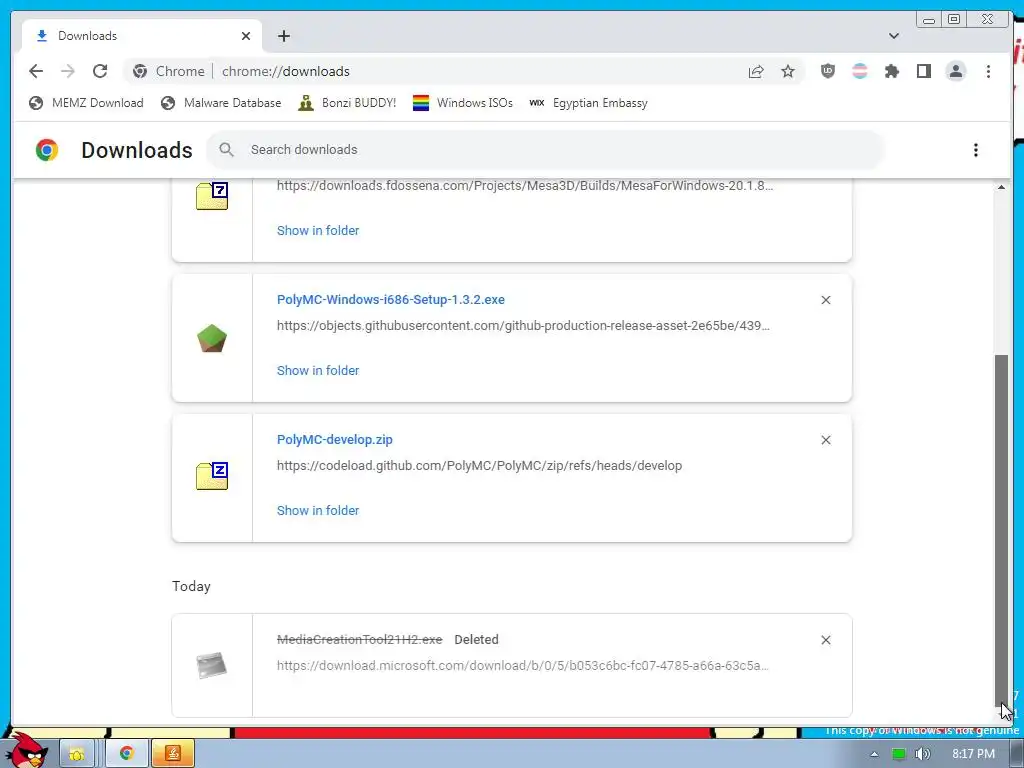
Task: Open the tab search dropdown chevron
Action: pos(894,36)
